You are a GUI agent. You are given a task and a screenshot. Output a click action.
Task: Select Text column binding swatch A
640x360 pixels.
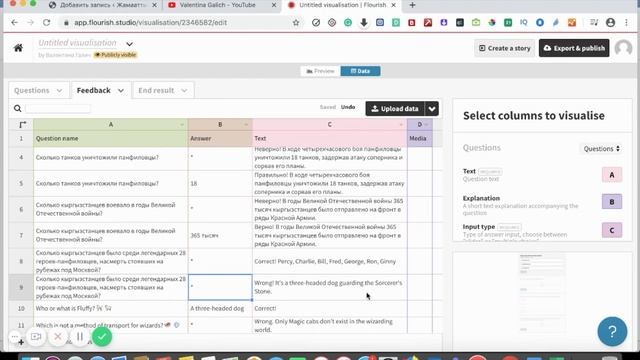tap(612, 175)
